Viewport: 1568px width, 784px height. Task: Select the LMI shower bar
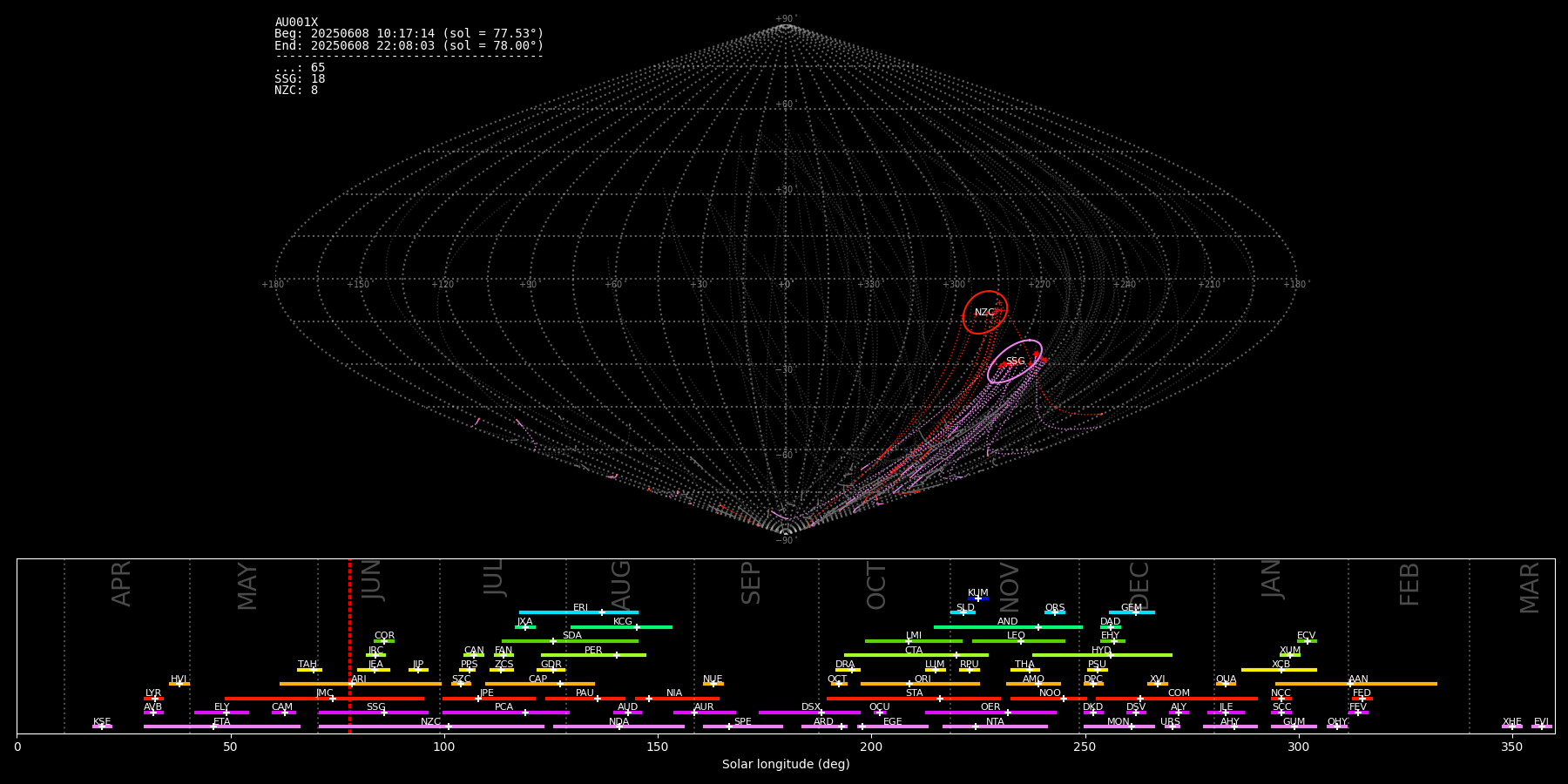coord(914,641)
